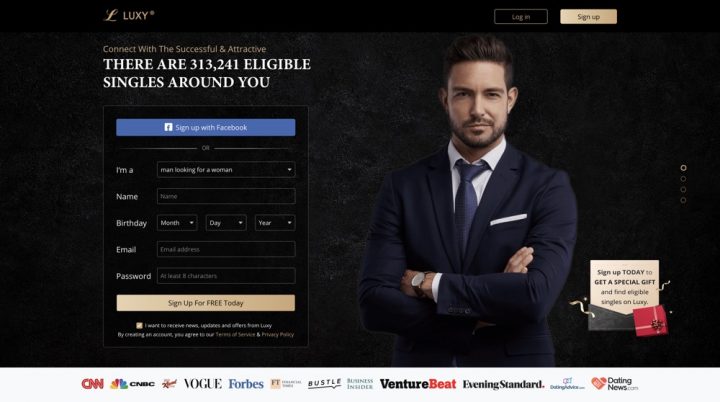Jump to the last carousel dot
Screen dimensions: 720x402
683,200
